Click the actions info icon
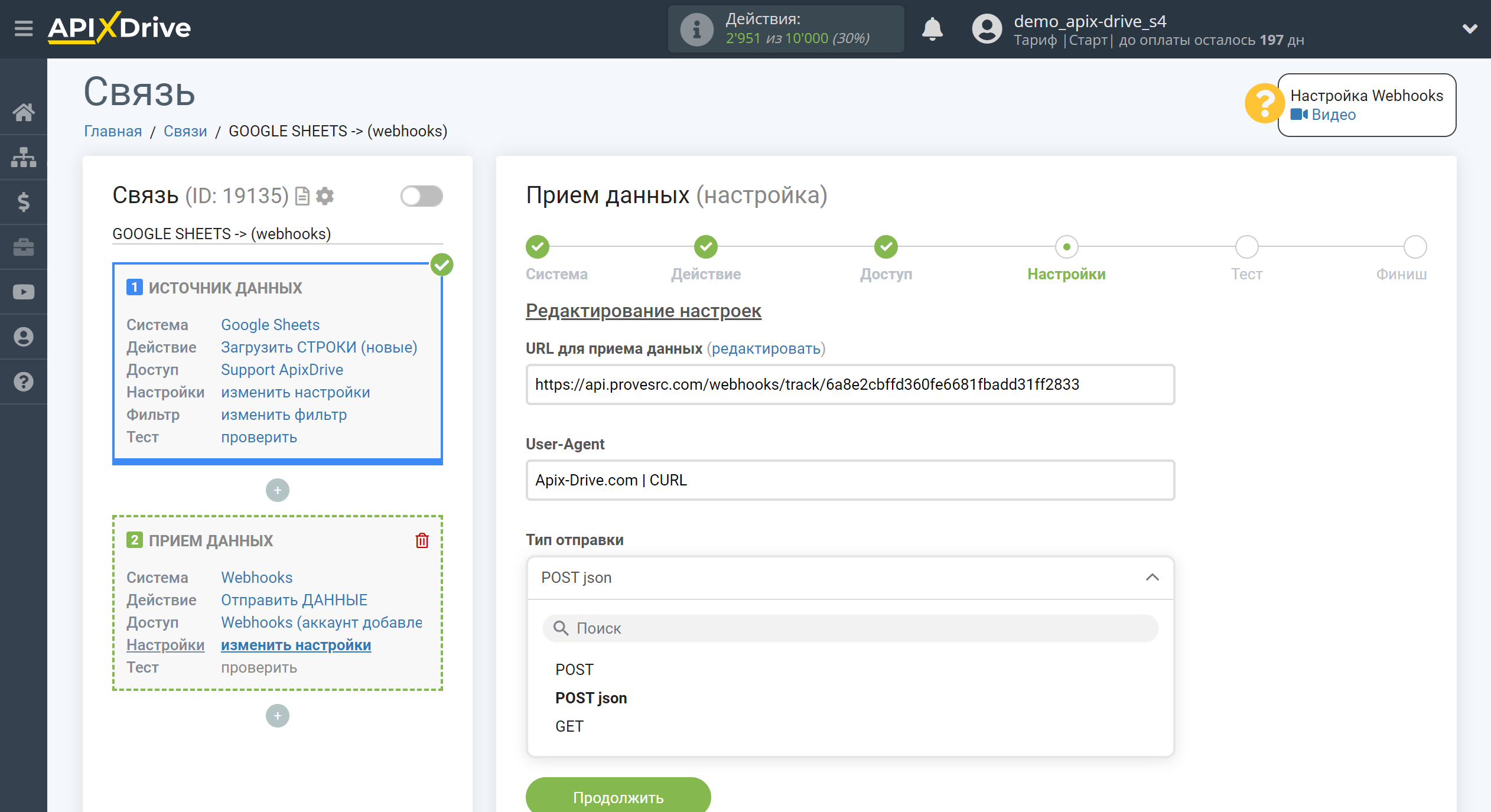1491x812 pixels. [696, 29]
